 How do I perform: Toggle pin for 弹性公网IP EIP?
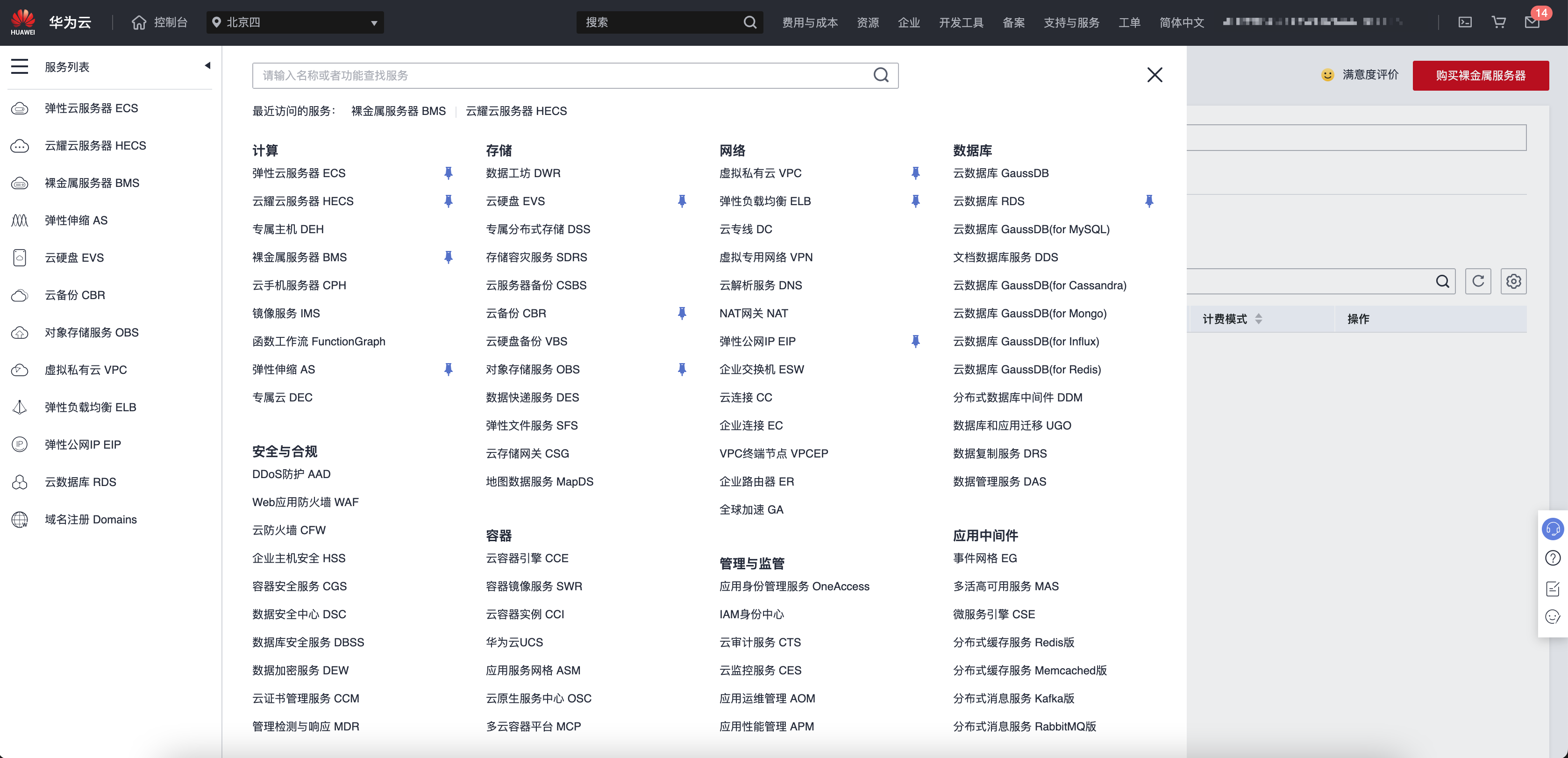tap(915, 342)
